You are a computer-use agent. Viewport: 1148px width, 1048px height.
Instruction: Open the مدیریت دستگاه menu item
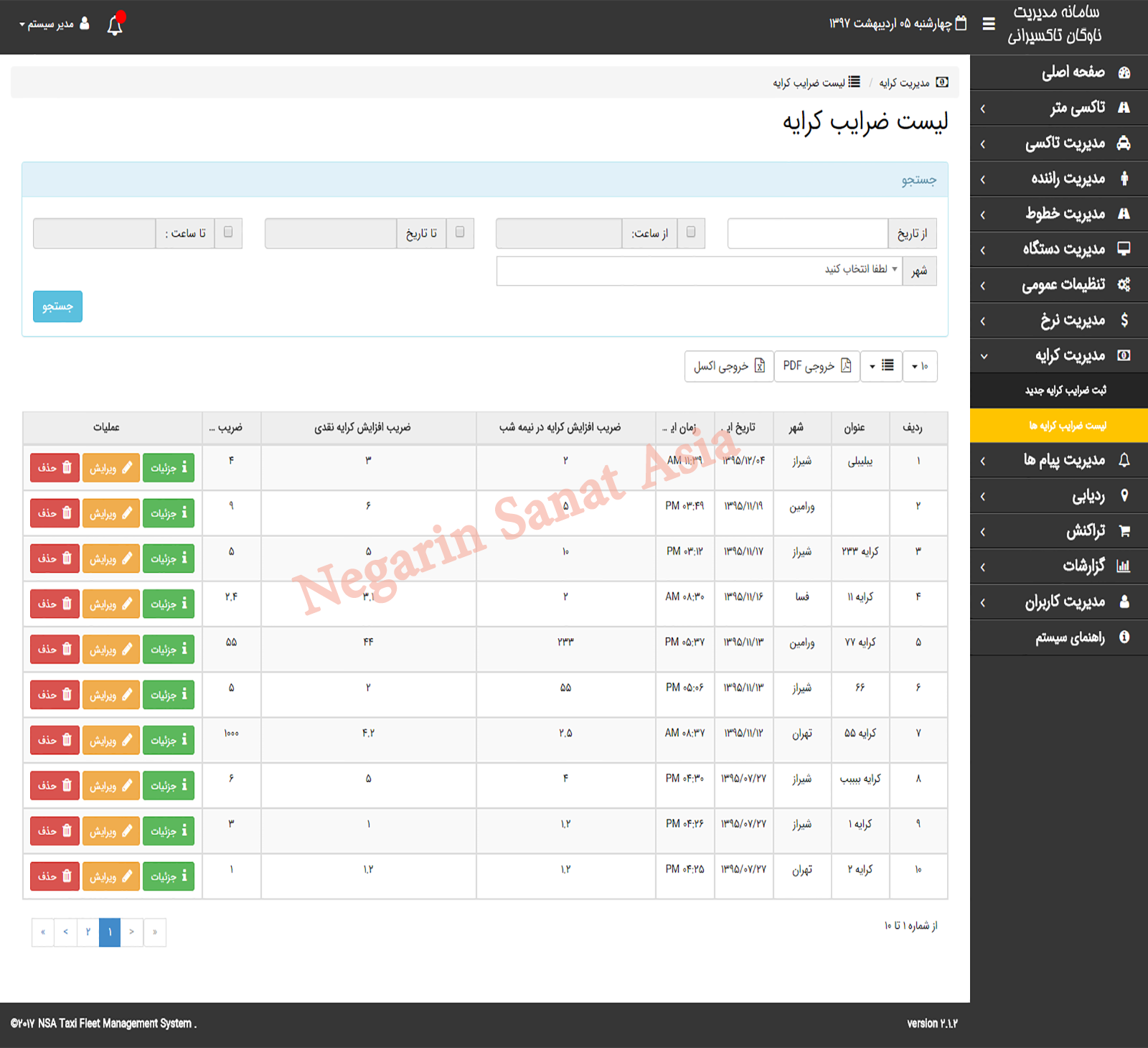(1059, 249)
